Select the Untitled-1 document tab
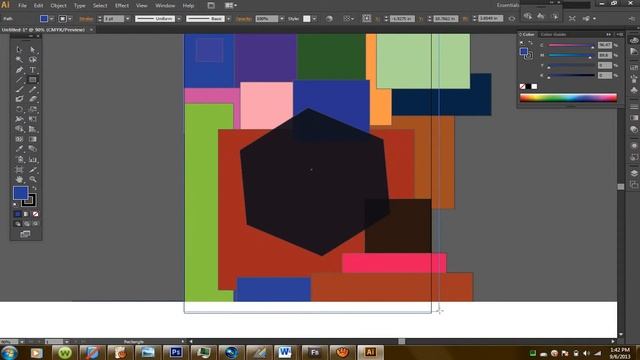The height and width of the screenshot is (360, 640). click(43, 30)
